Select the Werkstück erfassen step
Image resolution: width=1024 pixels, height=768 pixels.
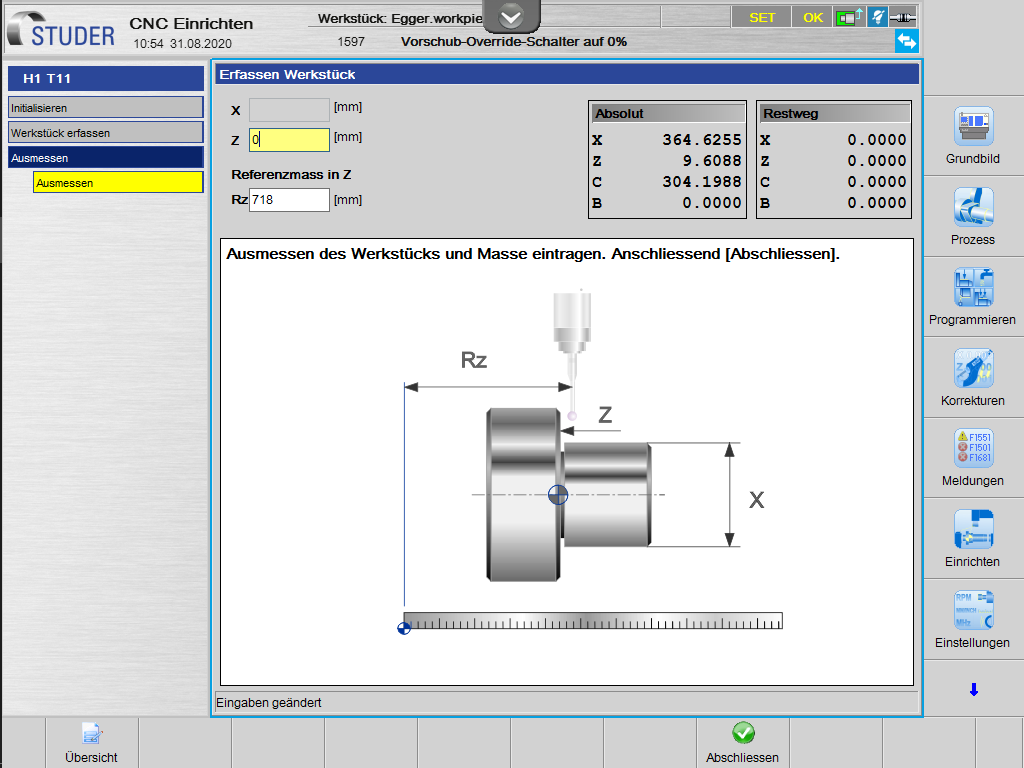click(x=105, y=133)
